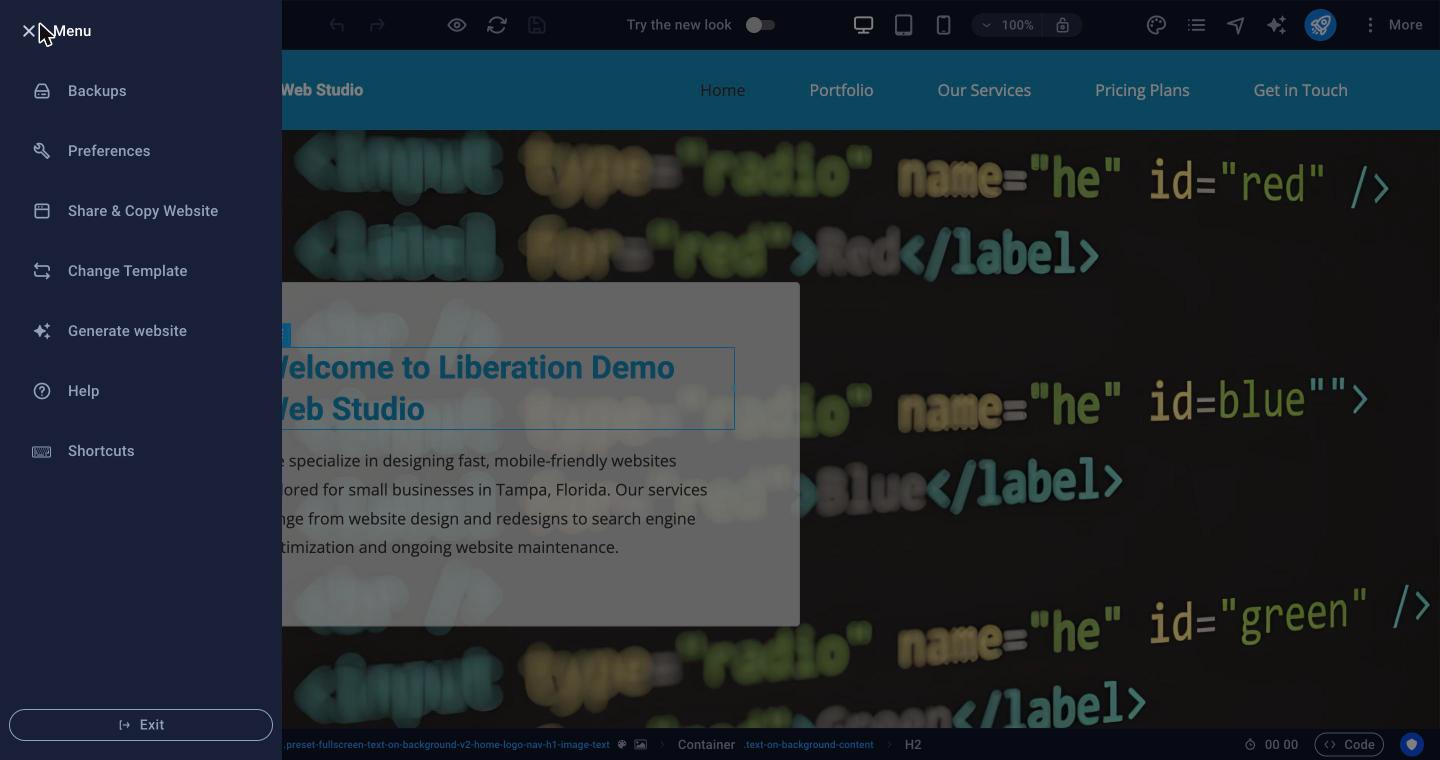Go to the Home nav link

pyautogui.click(x=722, y=90)
